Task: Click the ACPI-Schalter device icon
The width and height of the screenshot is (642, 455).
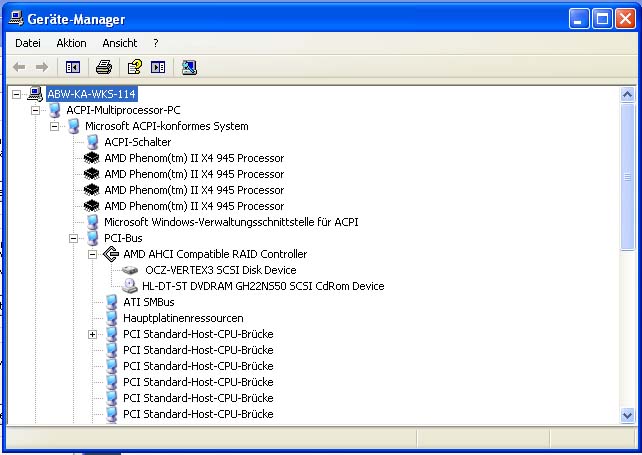Action: point(93,142)
